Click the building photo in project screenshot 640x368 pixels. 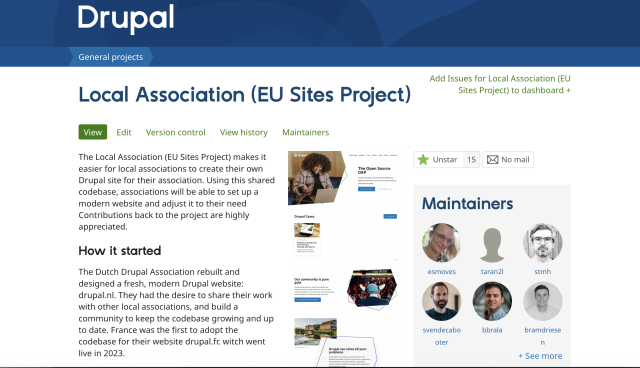coord(316,331)
